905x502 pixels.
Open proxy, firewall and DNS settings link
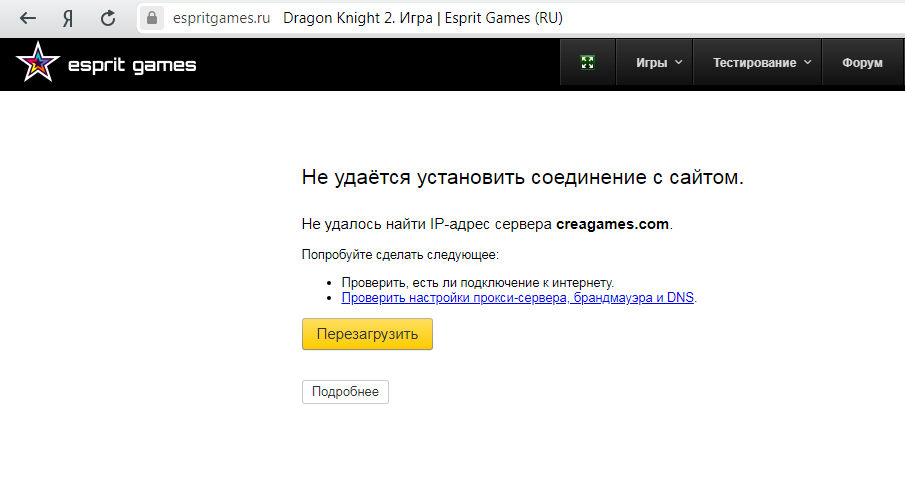point(517,298)
